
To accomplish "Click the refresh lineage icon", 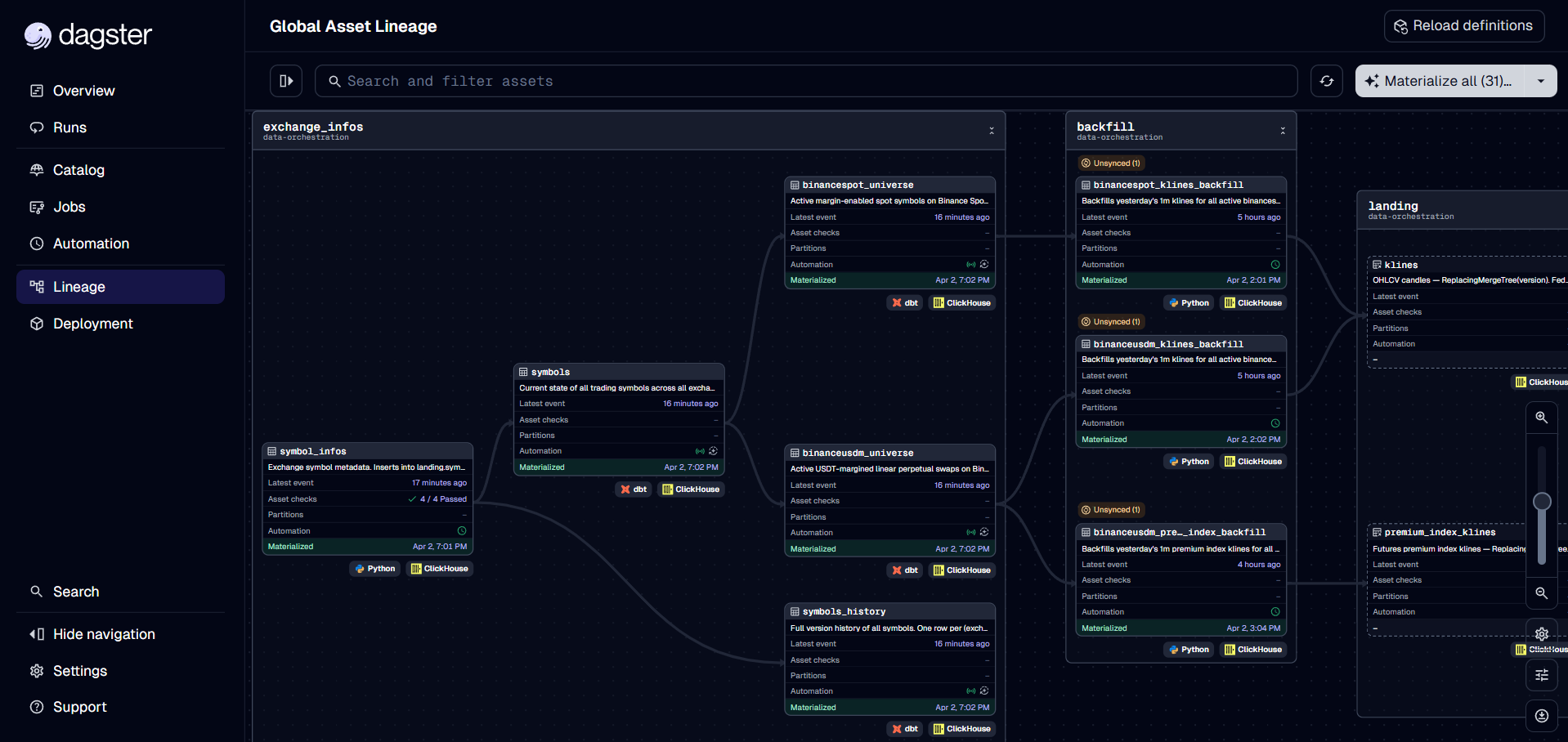I will [1327, 81].
